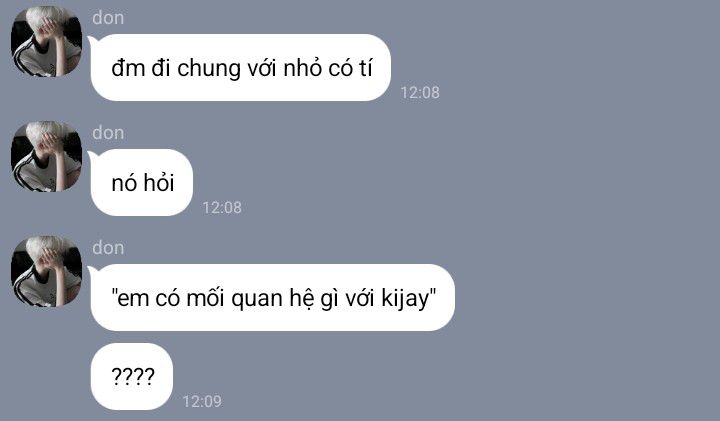Screen dimensions: 720x421
Task: Select the "em có mối quan hệ gì" bubble
Action: click(273, 298)
